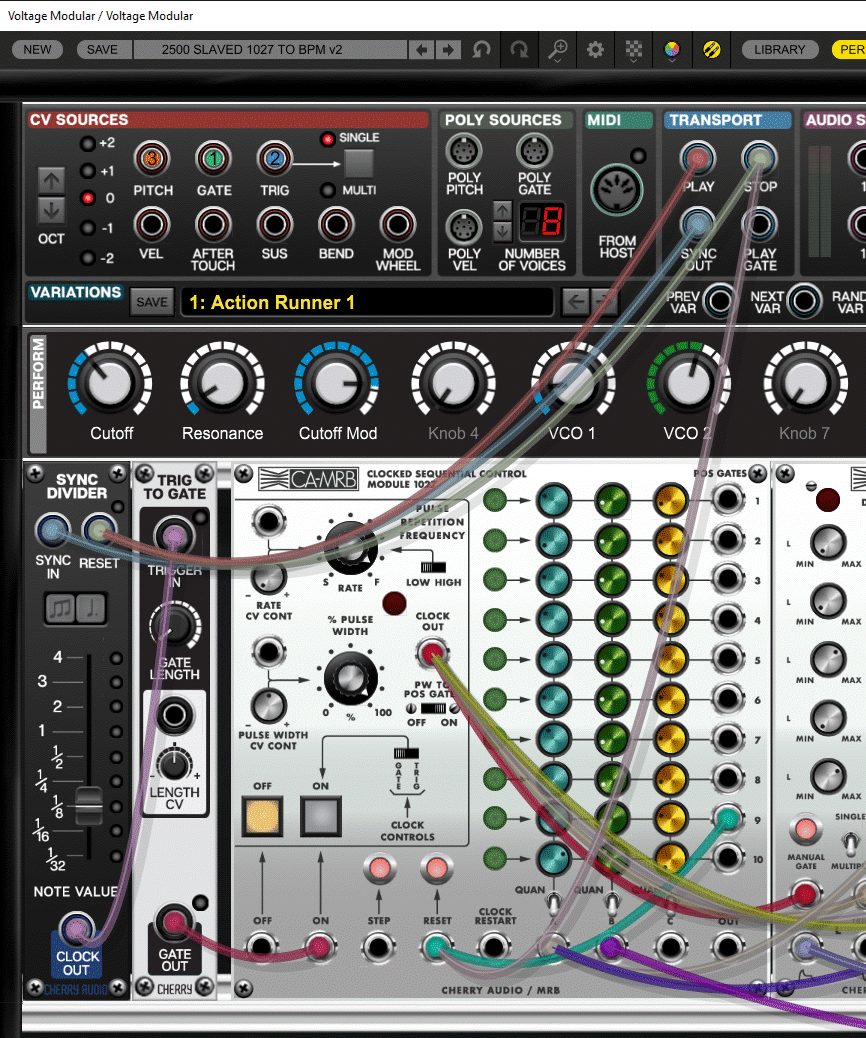
Task: Click the VEL output jack
Action: point(152,224)
